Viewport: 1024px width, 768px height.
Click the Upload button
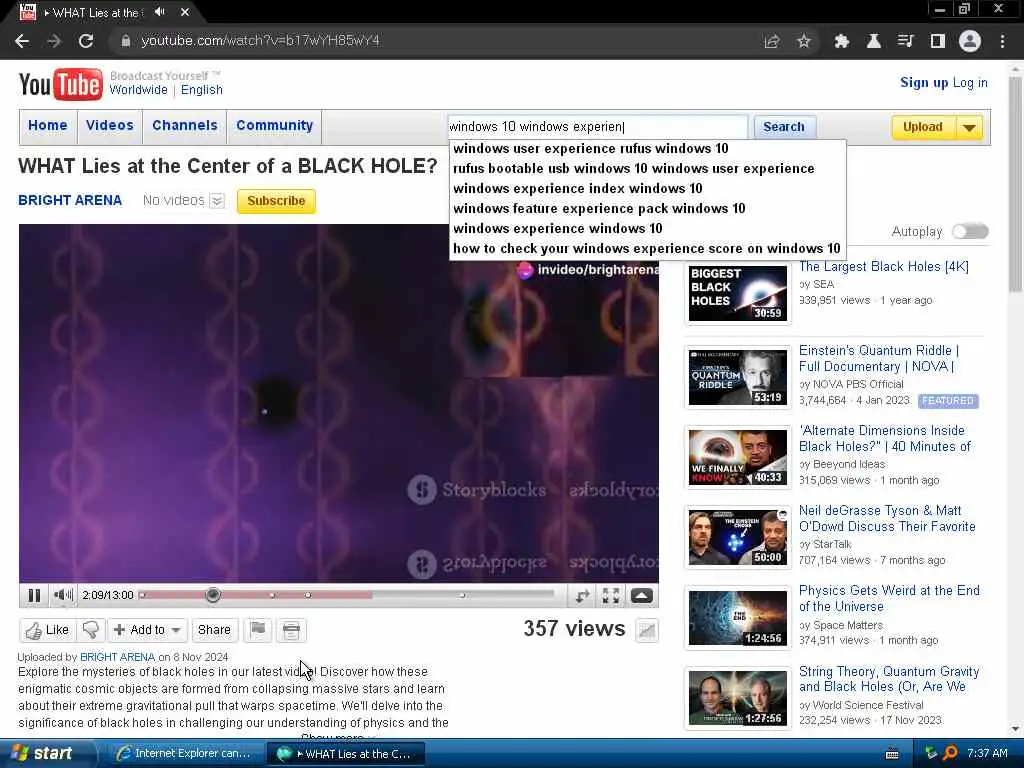[x=923, y=127]
